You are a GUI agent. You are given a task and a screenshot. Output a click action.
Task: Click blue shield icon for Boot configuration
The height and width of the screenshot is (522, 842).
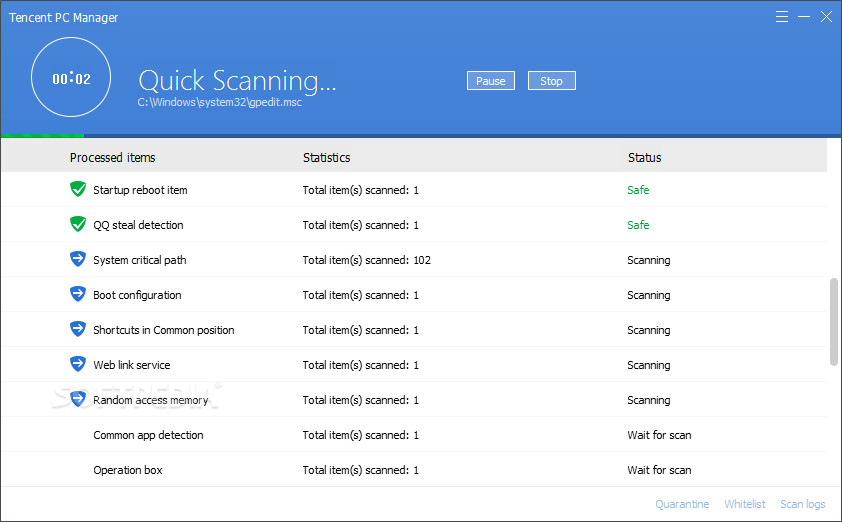tap(78, 294)
